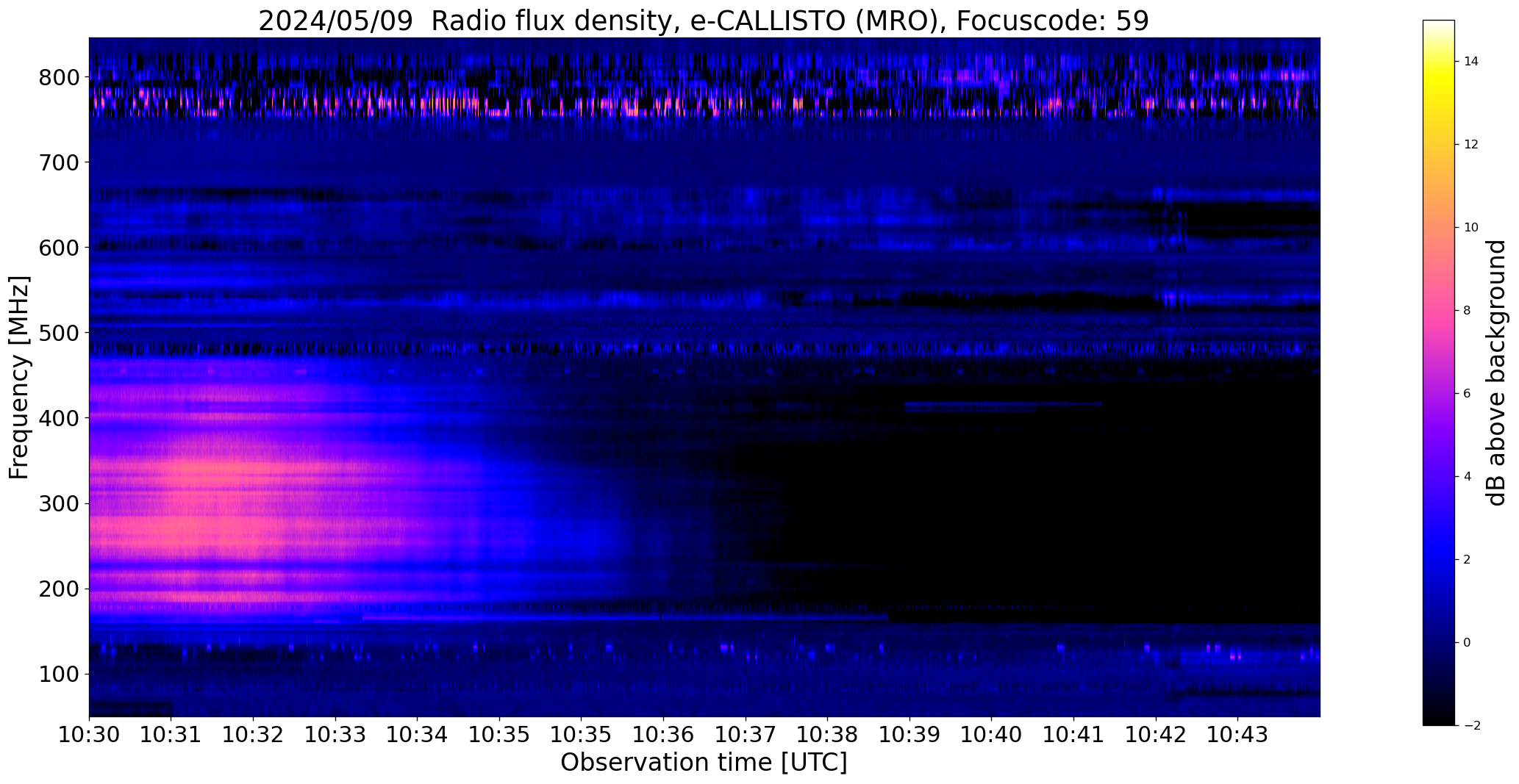Click the noisy interference band near 770 MHz
The width and height of the screenshot is (1519, 784).
(704, 103)
